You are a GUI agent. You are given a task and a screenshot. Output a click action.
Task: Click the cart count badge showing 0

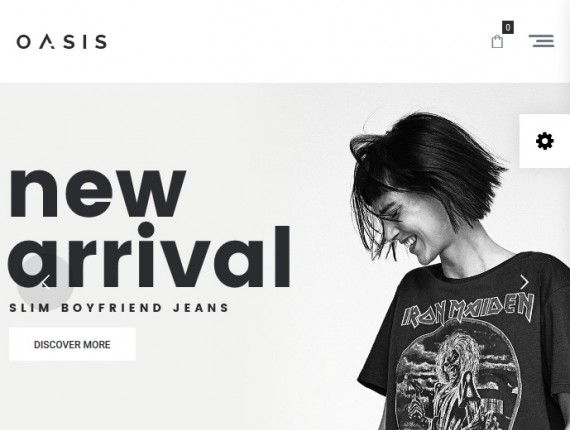(x=508, y=27)
